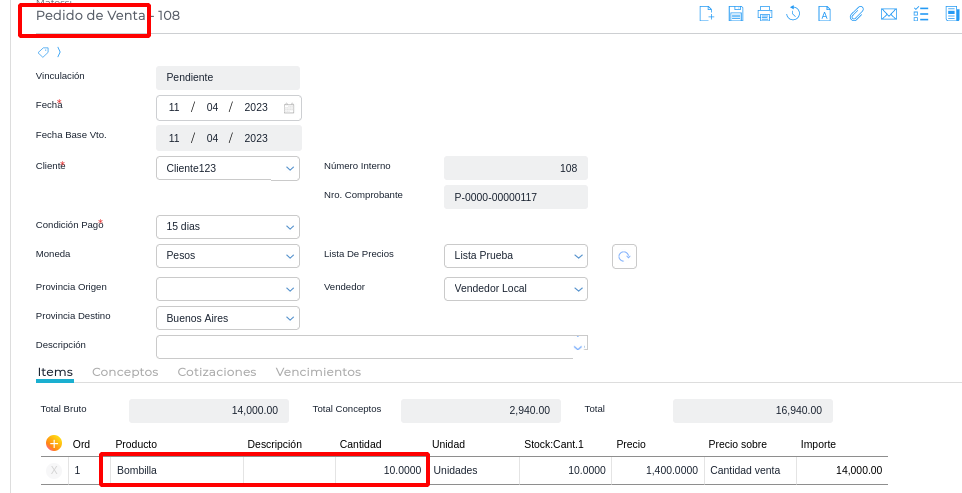Click the new document icon

tap(706, 14)
